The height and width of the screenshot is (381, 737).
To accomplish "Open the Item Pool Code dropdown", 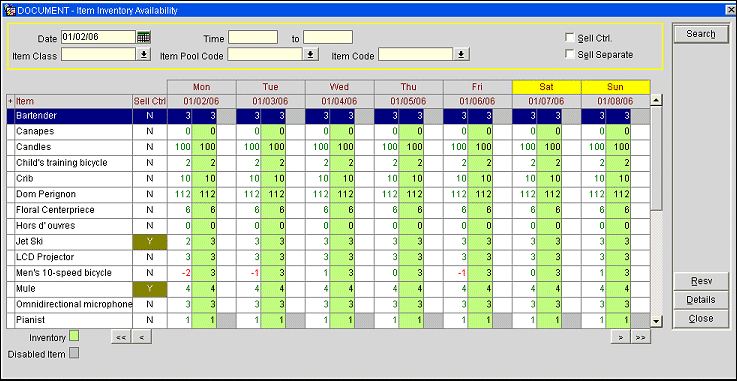I will [310, 55].
